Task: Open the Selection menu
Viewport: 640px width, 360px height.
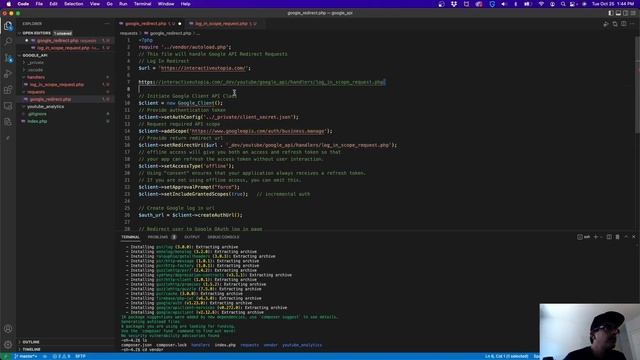Action: 73,4
